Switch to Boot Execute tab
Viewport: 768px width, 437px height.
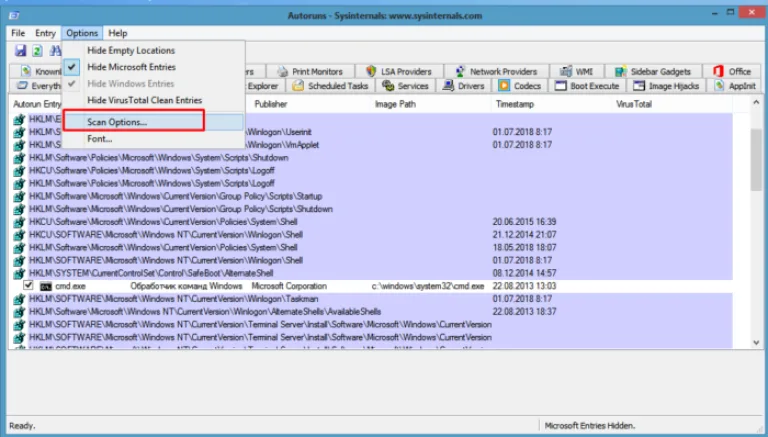coord(587,86)
